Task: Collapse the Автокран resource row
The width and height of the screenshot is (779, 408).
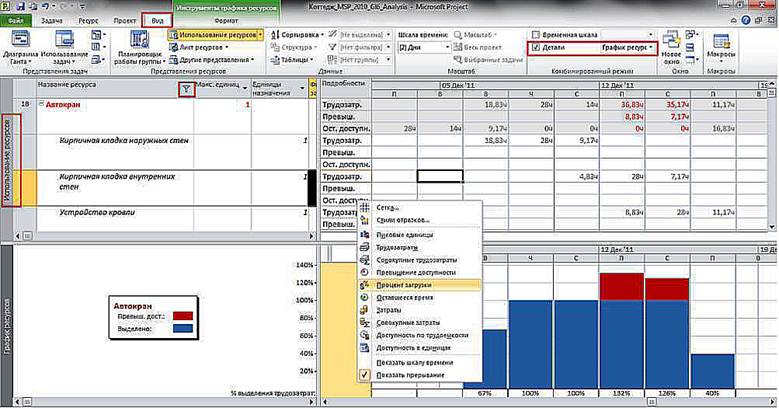Action: pos(41,104)
